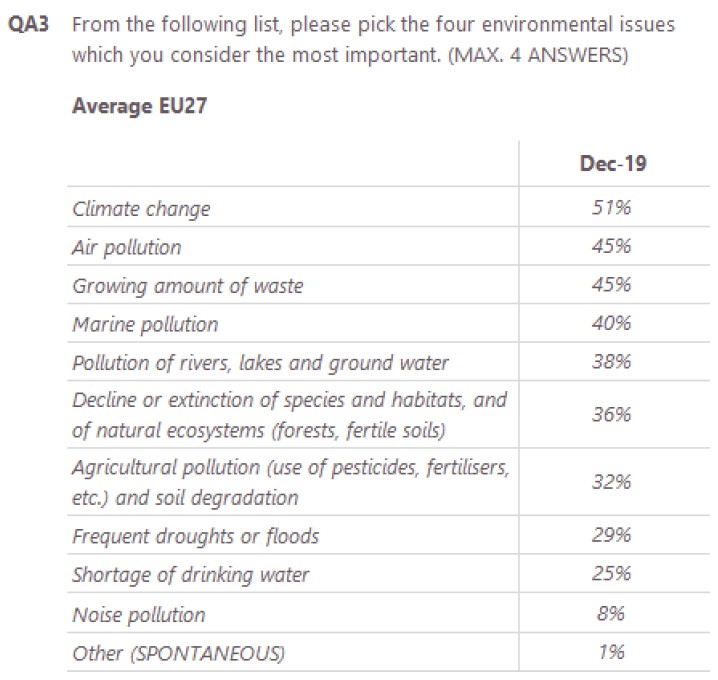
Task: Select the Dec-19 column header
Action: (x=612, y=164)
